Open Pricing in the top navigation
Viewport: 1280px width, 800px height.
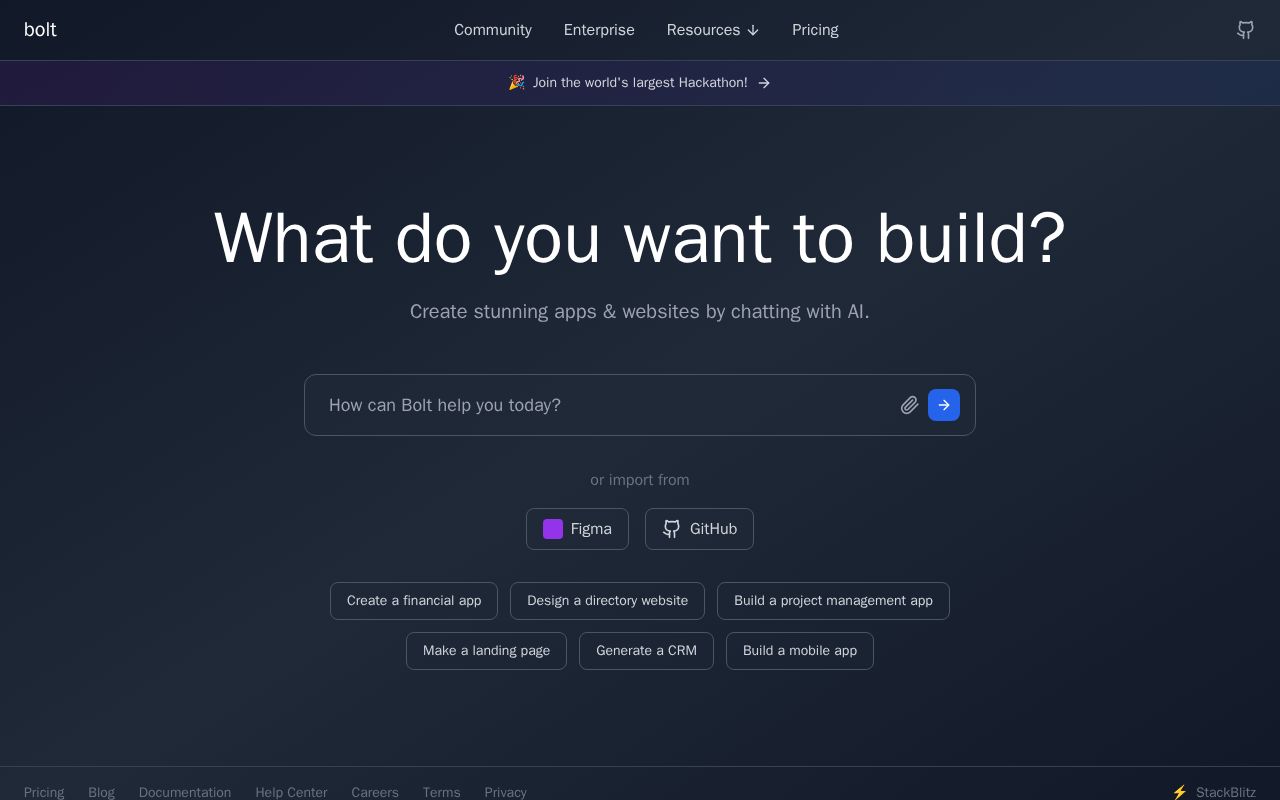click(x=815, y=30)
